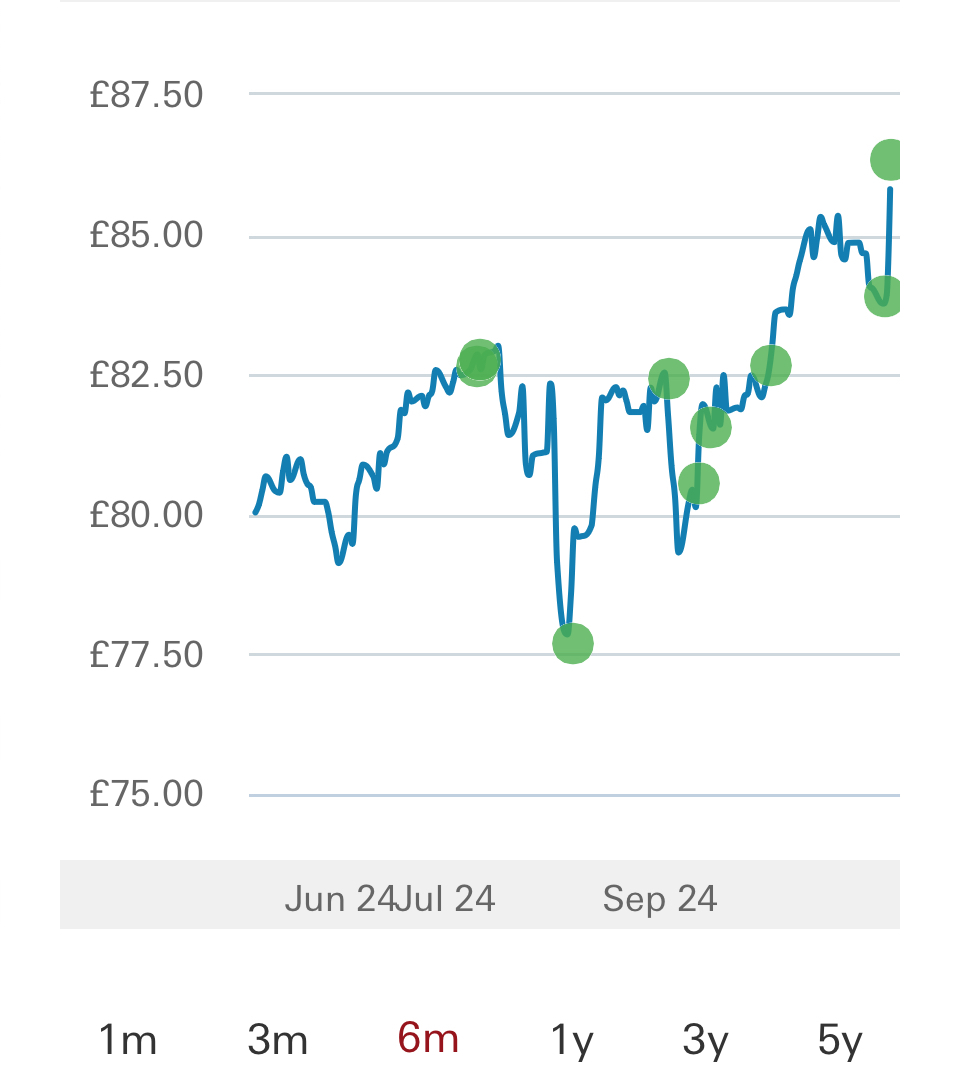Image resolution: width=960 pixels, height=1081 pixels.
Task: Click green marker at lowest point near £77.50
Action: click(x=572, y=643)
